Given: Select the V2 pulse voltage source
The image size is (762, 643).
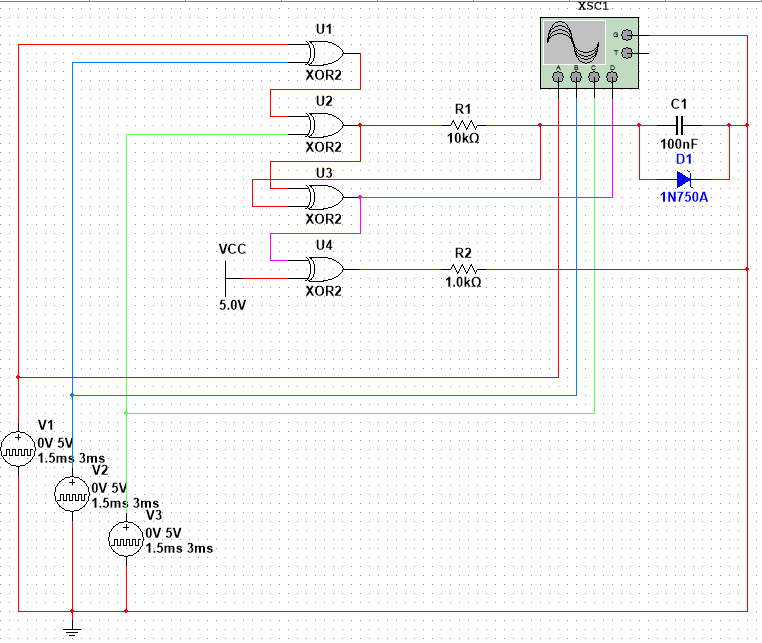Looking at the screenshot, I should pyautogui.click(x=72, y=494).
